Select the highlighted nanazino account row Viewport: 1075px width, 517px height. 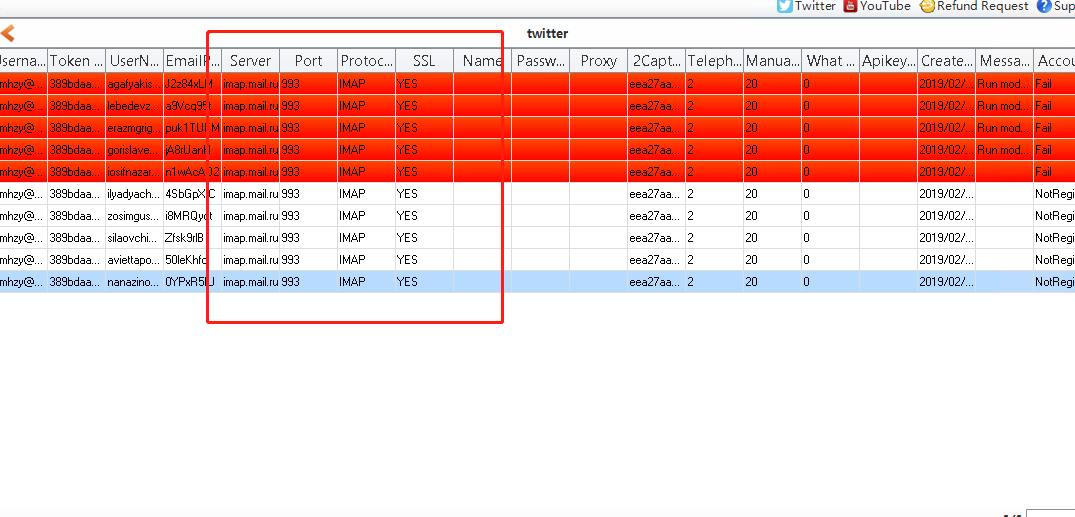click(134, 282)
